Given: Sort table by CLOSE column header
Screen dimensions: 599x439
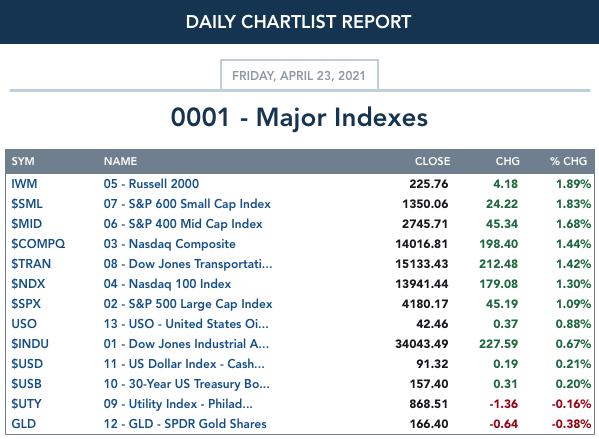Looking at the screenshot, I should pos(432,161).
